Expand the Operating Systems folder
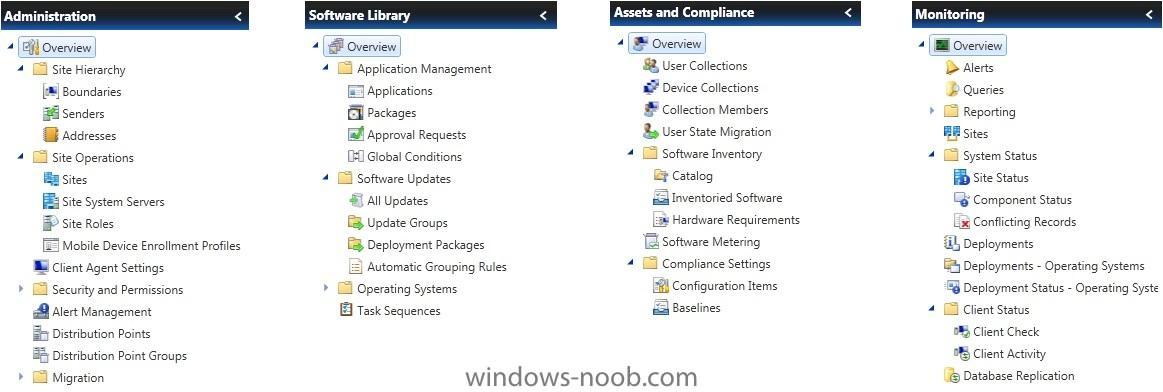Image resolution: width=1163 pixels, height=392 pixels. click(x=326, y=288)
